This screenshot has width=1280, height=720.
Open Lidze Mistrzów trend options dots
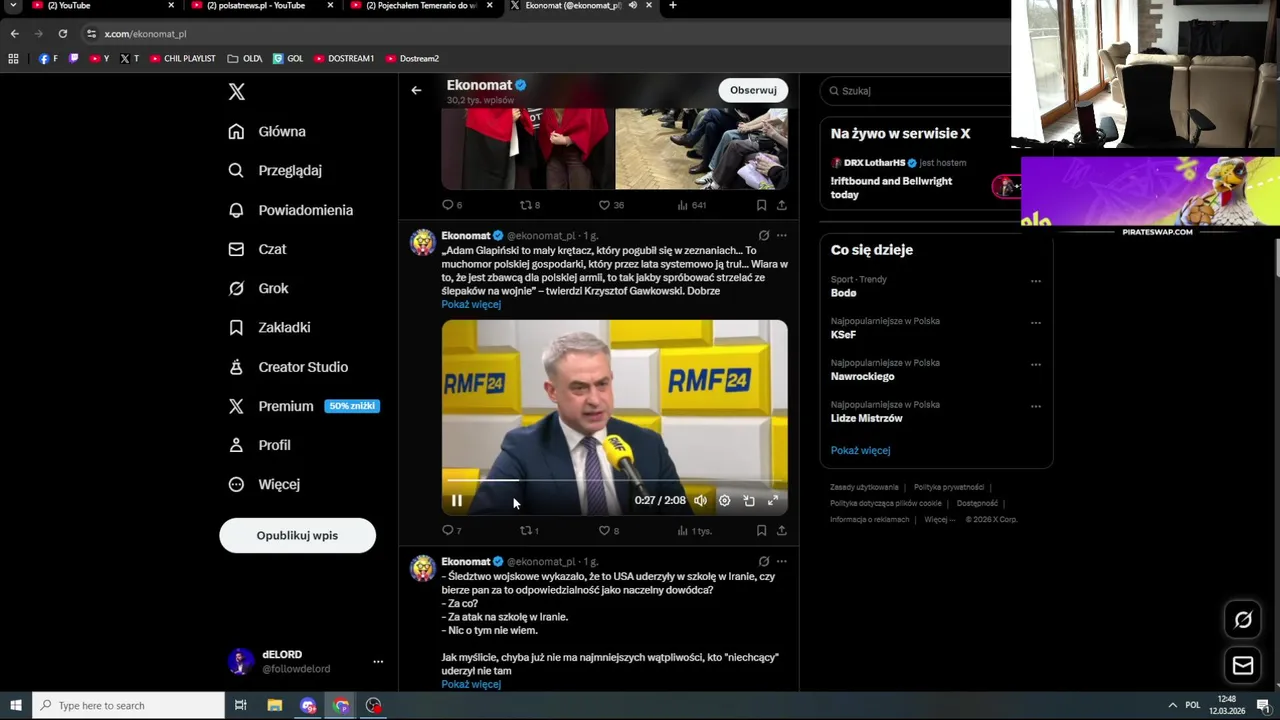click(1036, 407)
